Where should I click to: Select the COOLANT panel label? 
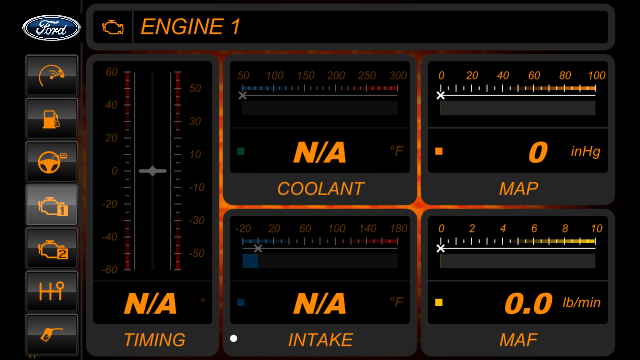(x=320, y=189)
